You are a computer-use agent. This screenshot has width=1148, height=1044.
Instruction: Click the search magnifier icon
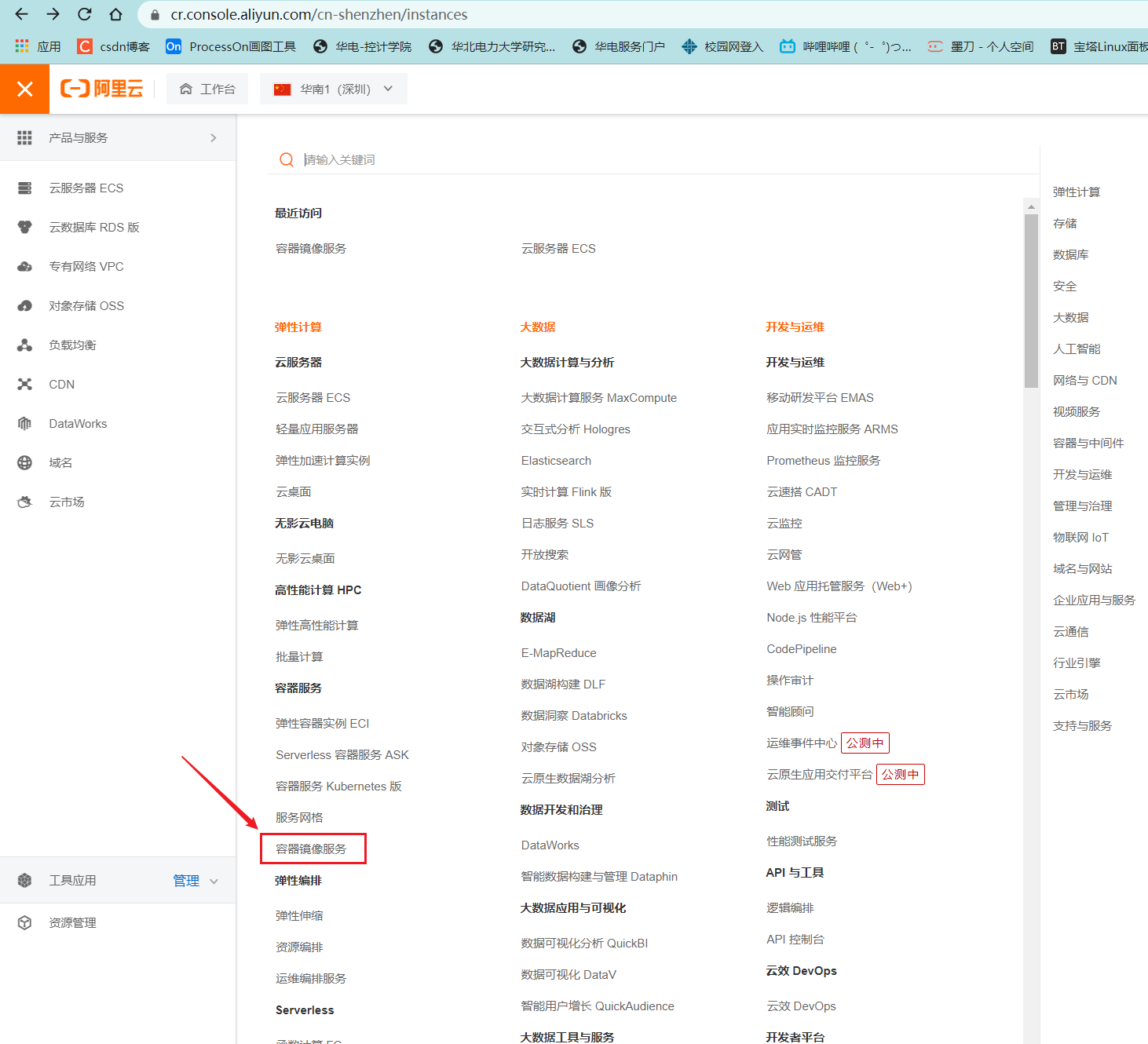287,160
